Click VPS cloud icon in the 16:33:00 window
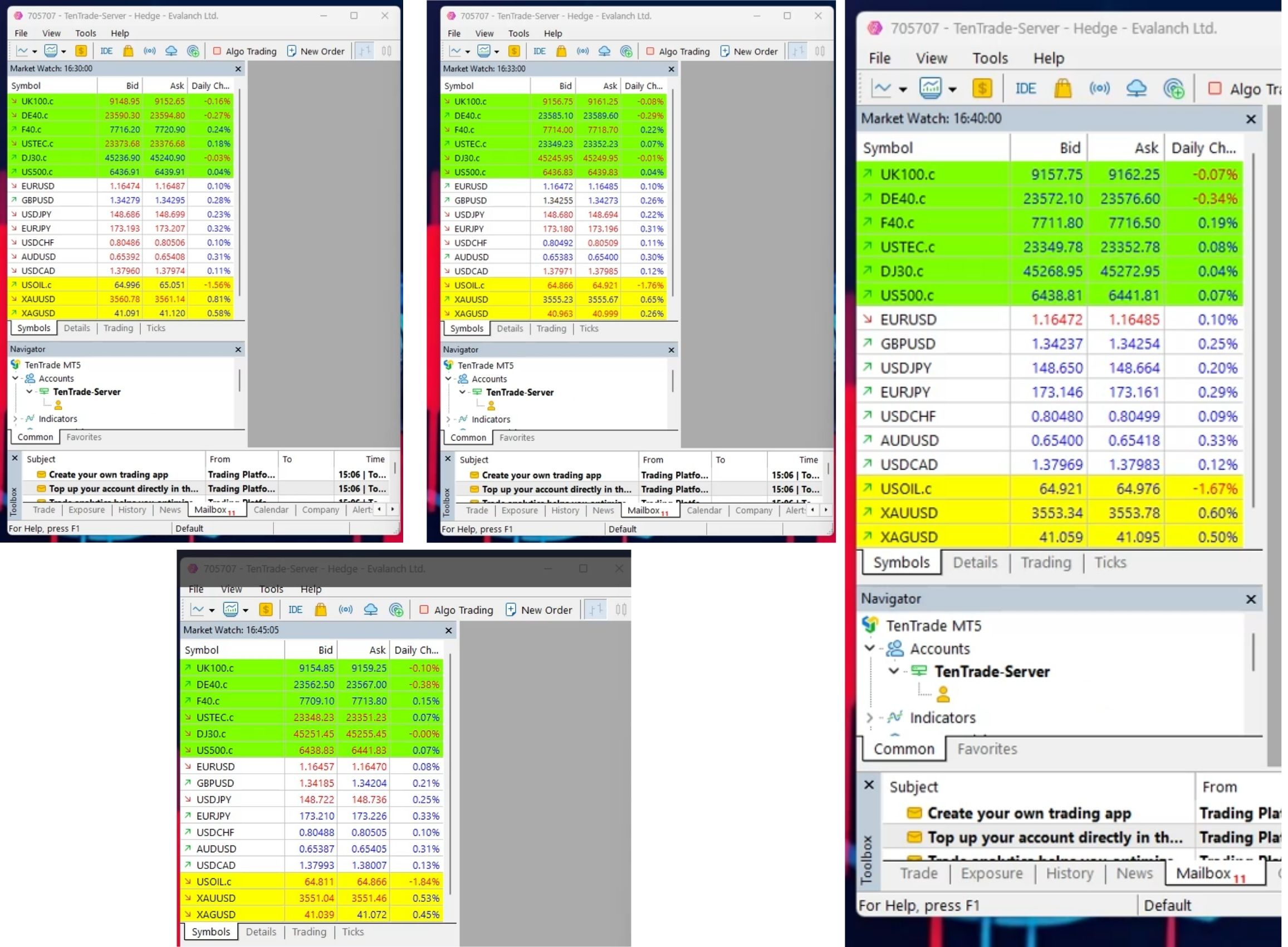This screenshot has height=947, width=1288. (604, 51)
